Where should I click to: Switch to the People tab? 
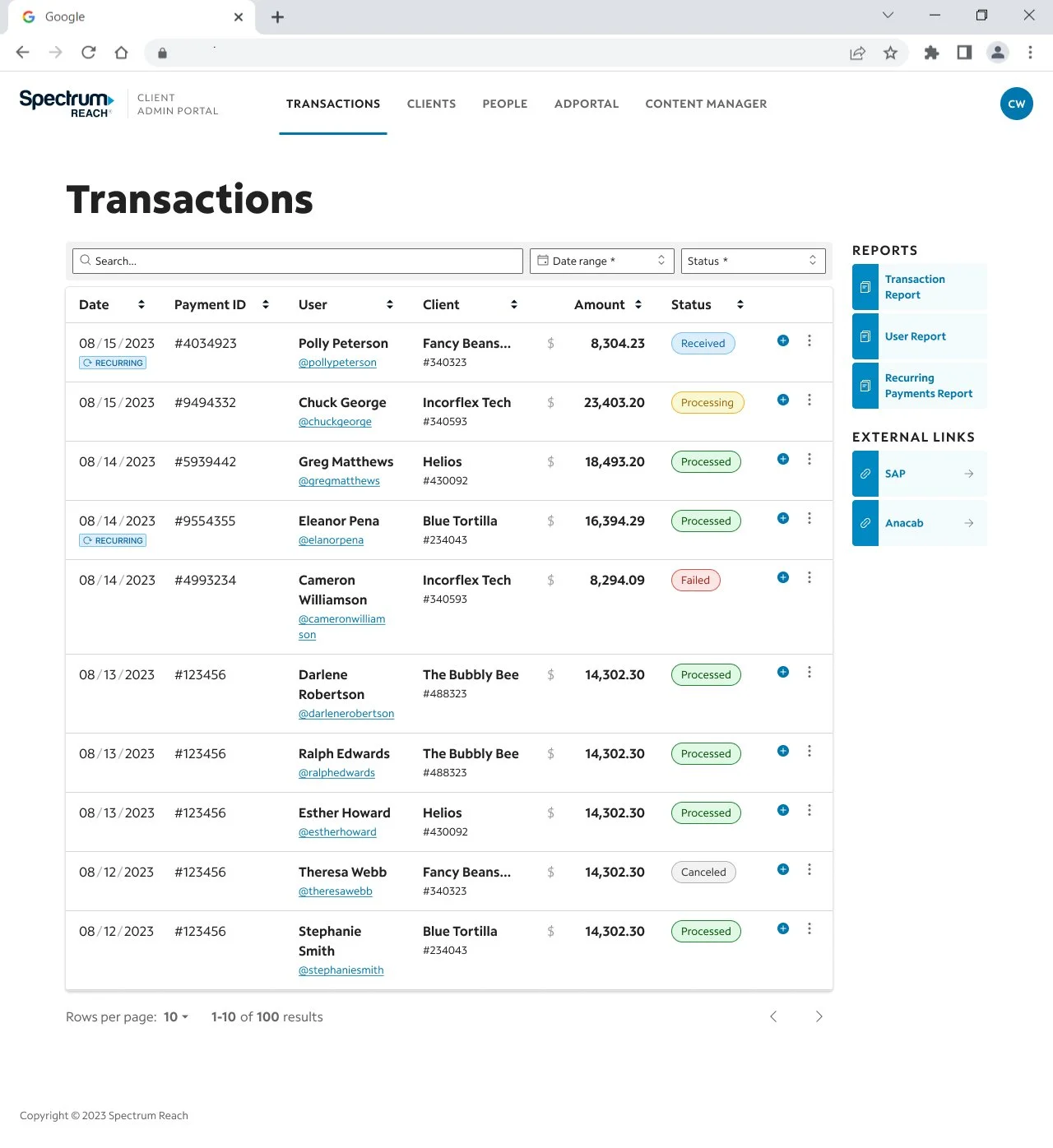(x=505, y=104)
